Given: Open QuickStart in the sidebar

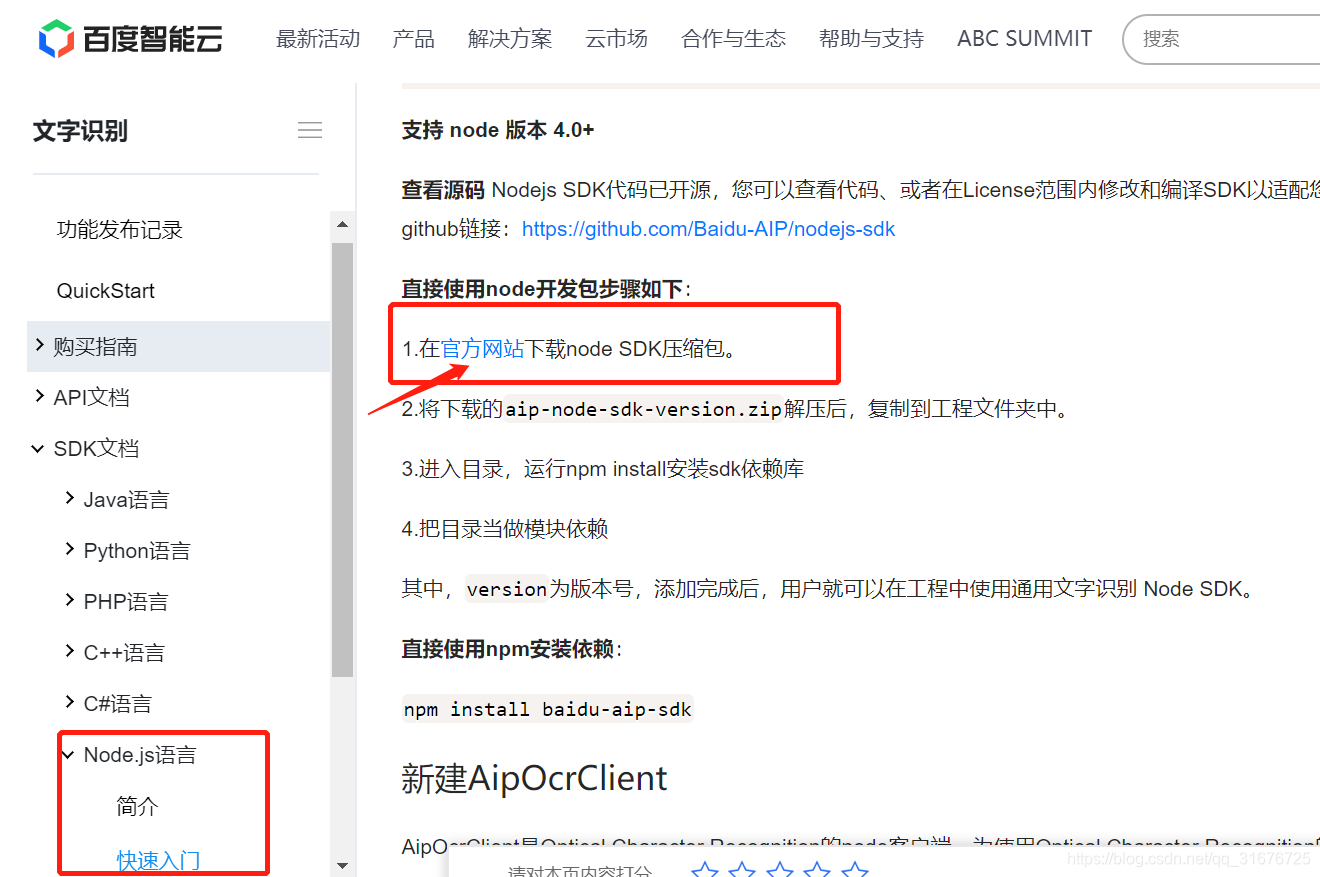Looking at the screenshot, I should (106, 291).
